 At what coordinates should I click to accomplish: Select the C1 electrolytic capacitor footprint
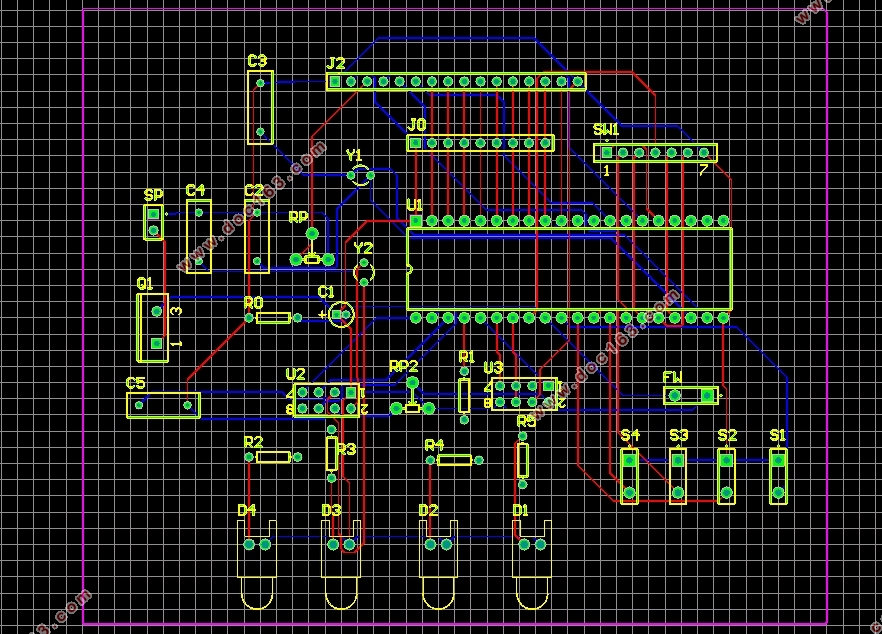[341, 314]
